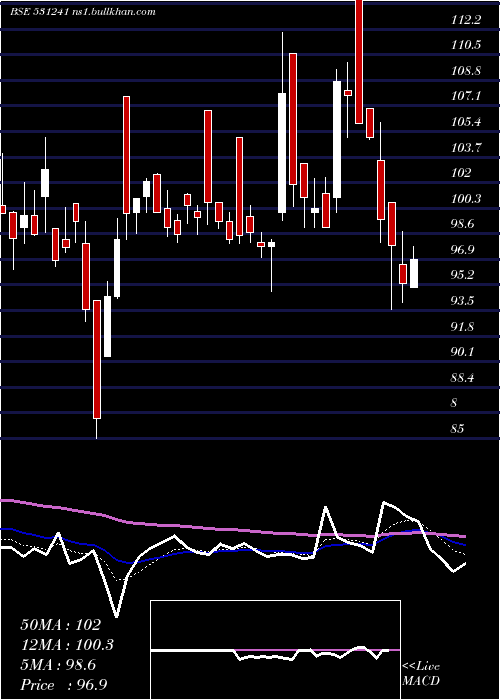Click the 108.8 price axis label
Viewport: 500px width, 700px height.
point(466,71)
